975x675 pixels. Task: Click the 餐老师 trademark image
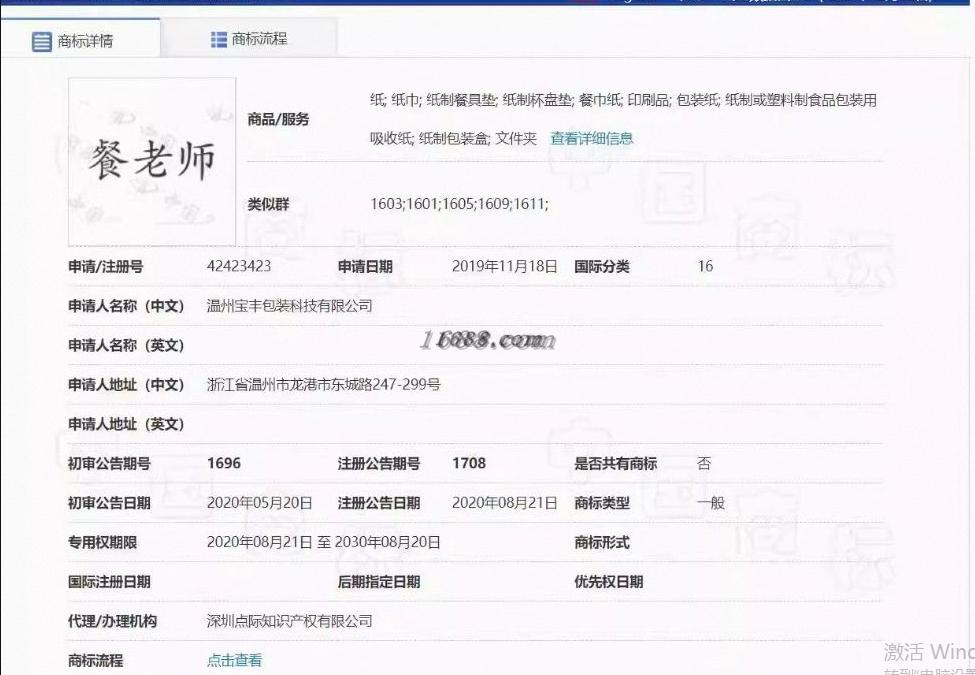pos(152,161)
